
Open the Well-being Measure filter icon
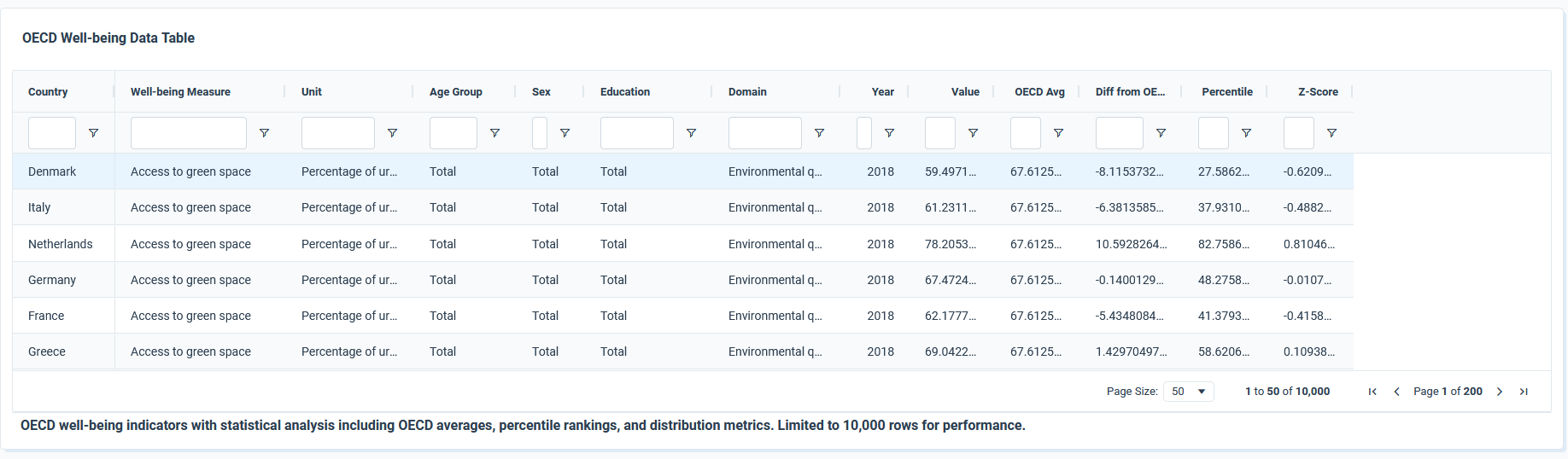(265, 133)
